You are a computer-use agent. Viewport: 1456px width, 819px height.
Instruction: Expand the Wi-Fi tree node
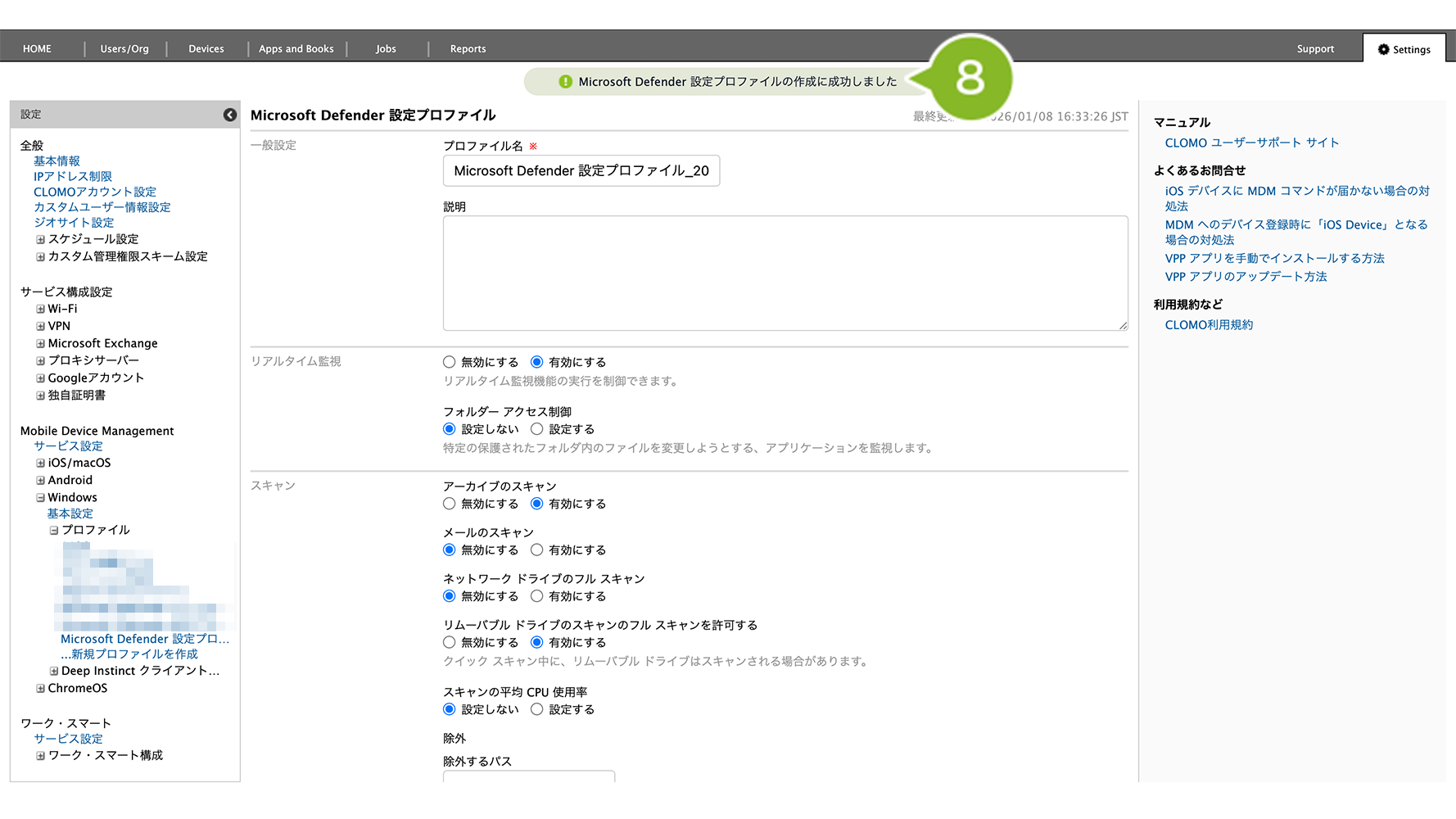[x=40, y=310]
